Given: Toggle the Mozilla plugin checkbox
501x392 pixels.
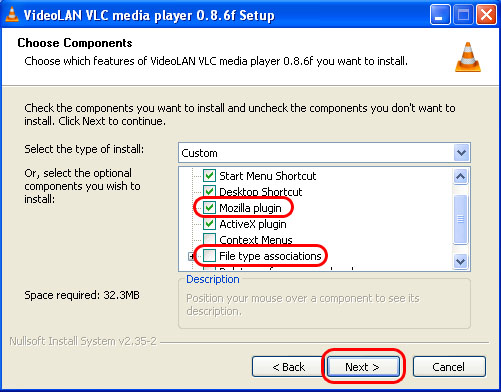Looking at the screenshot, I should [x=209, y=208].
